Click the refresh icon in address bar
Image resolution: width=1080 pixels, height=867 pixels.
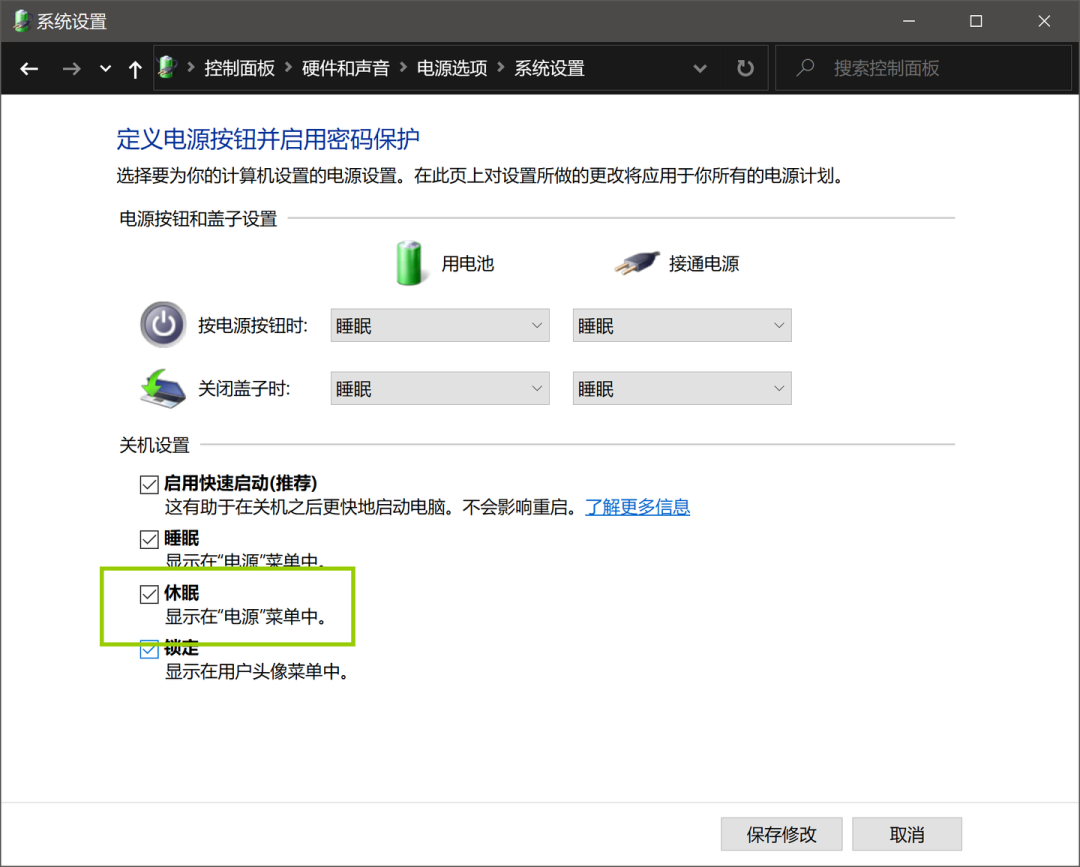point(745,68)
